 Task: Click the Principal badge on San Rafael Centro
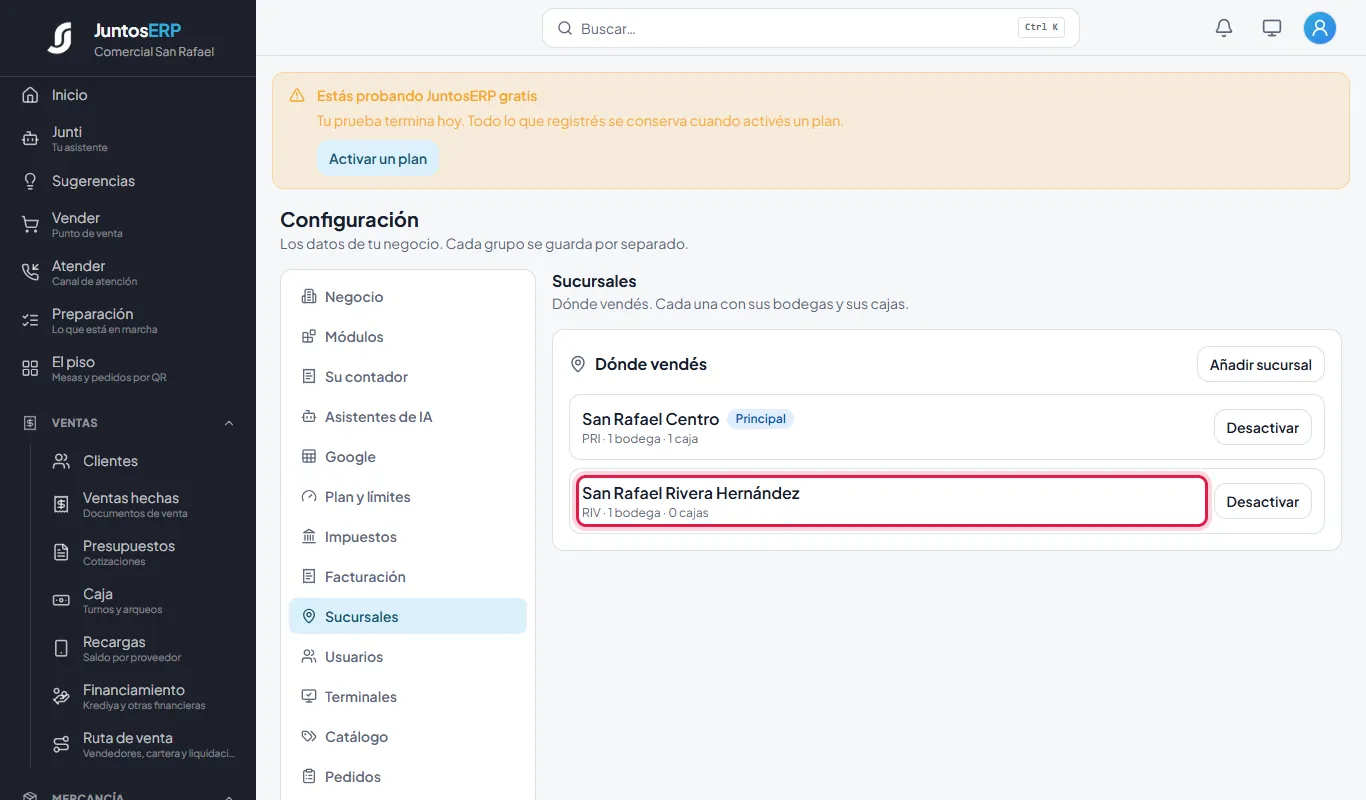(760, 419)
